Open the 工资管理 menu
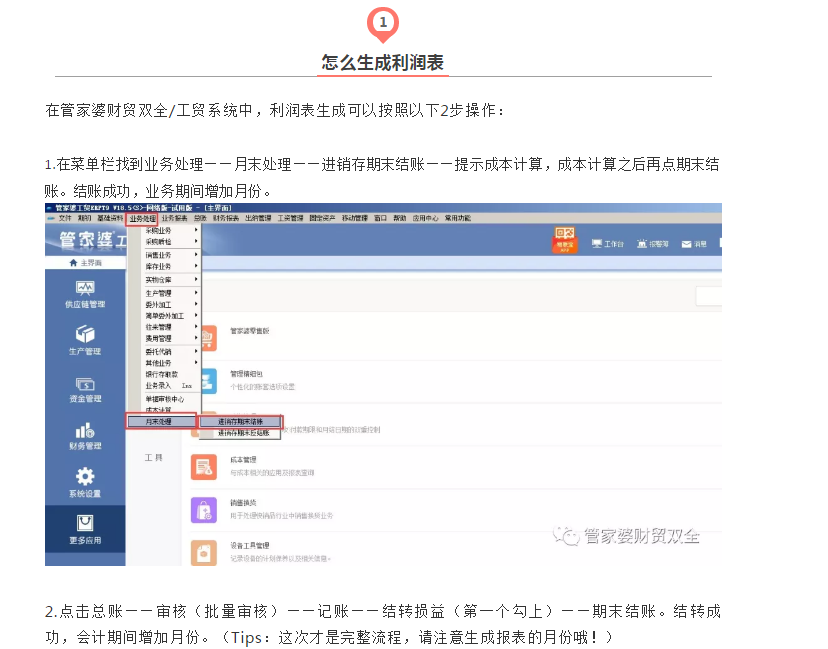The height and width of the screenshot is (649, 828). (290, 218)
